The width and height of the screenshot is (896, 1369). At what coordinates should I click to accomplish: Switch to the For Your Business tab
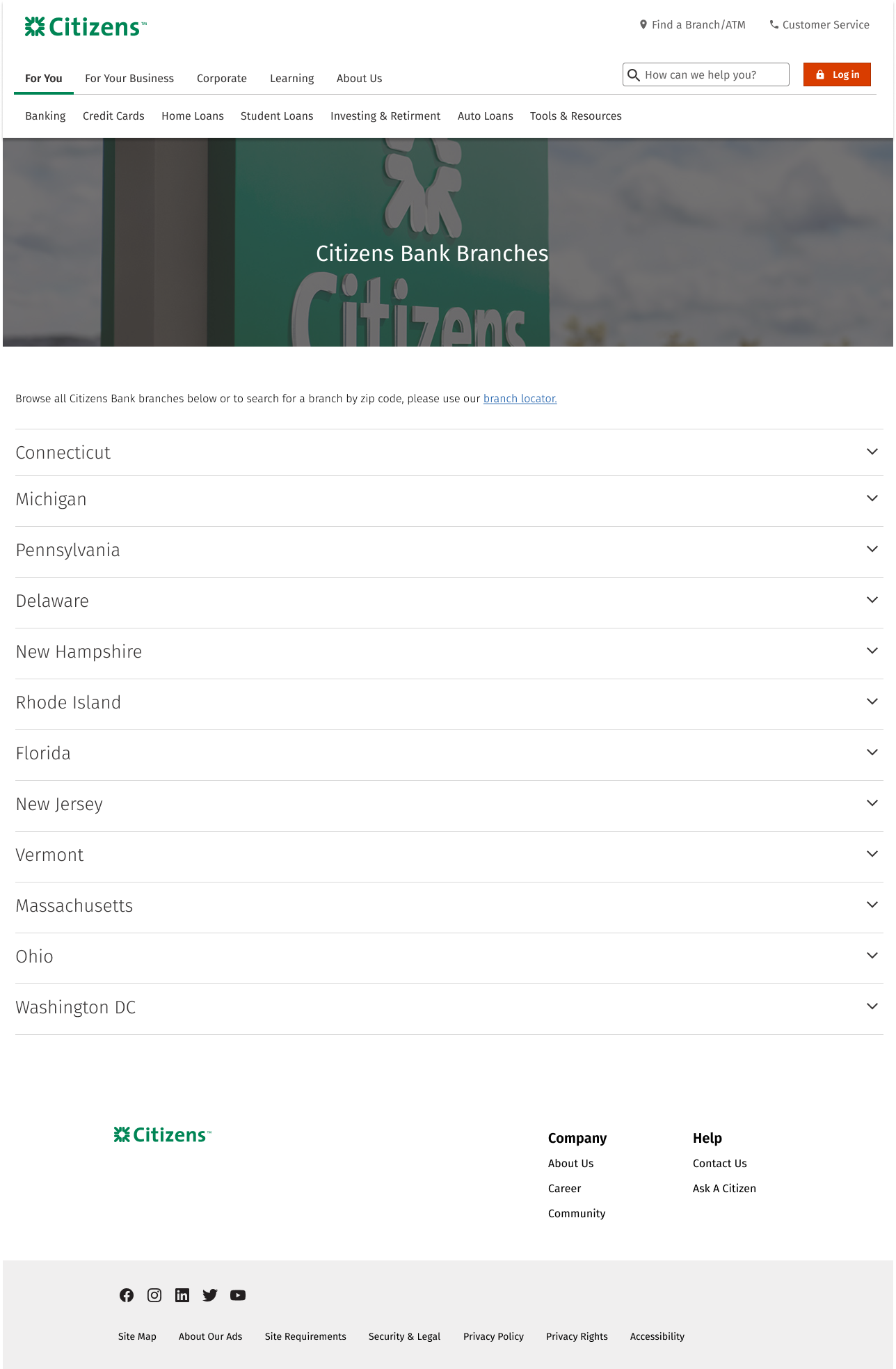[x=129, y=79]
